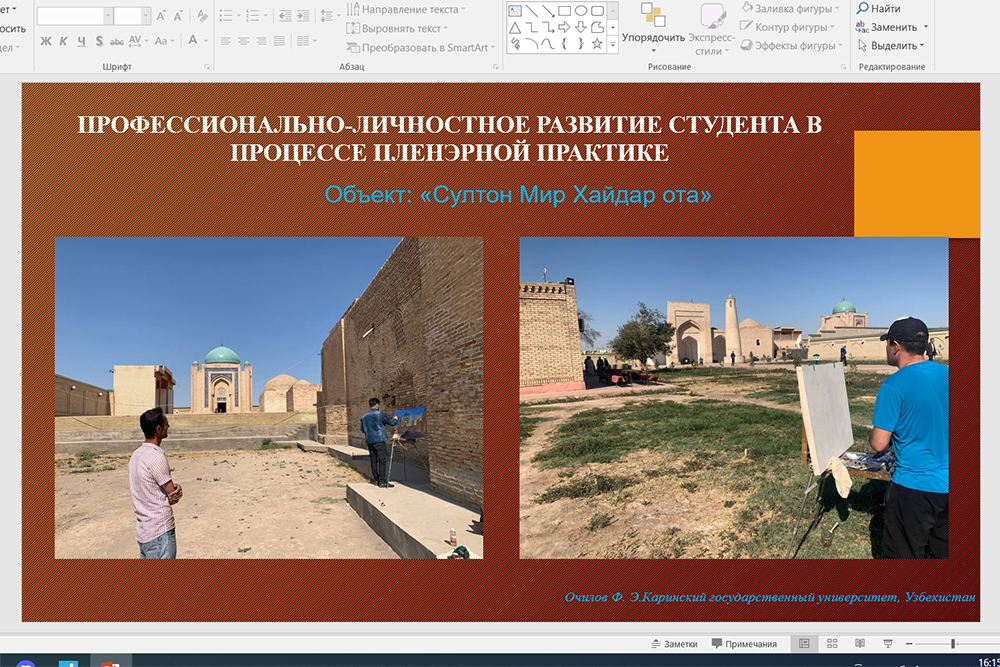This screenshot has height=667, width=1000.
Task: Select the left photo of mausoleum
Action: 268,397
